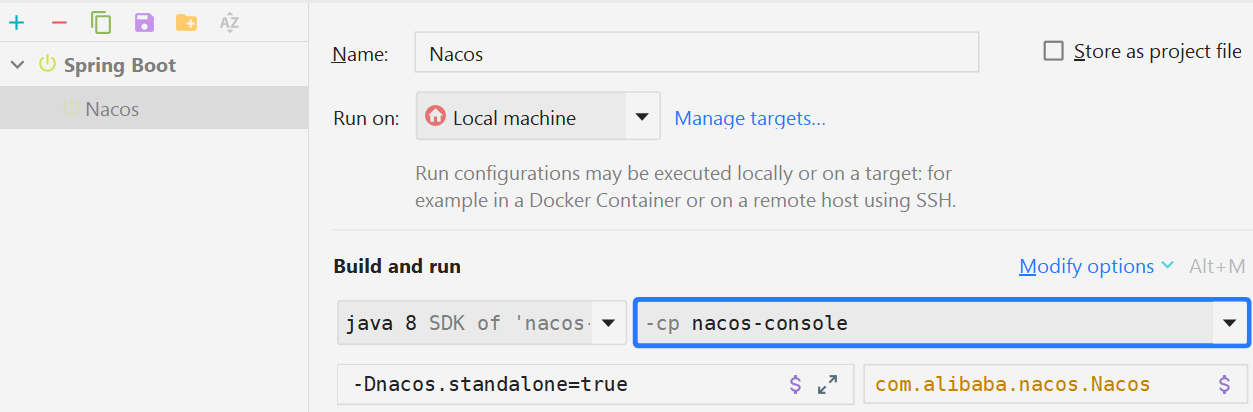Click the Manage targets link
1253x412 pixels.
pyautogui.click(x=749, y=118)
